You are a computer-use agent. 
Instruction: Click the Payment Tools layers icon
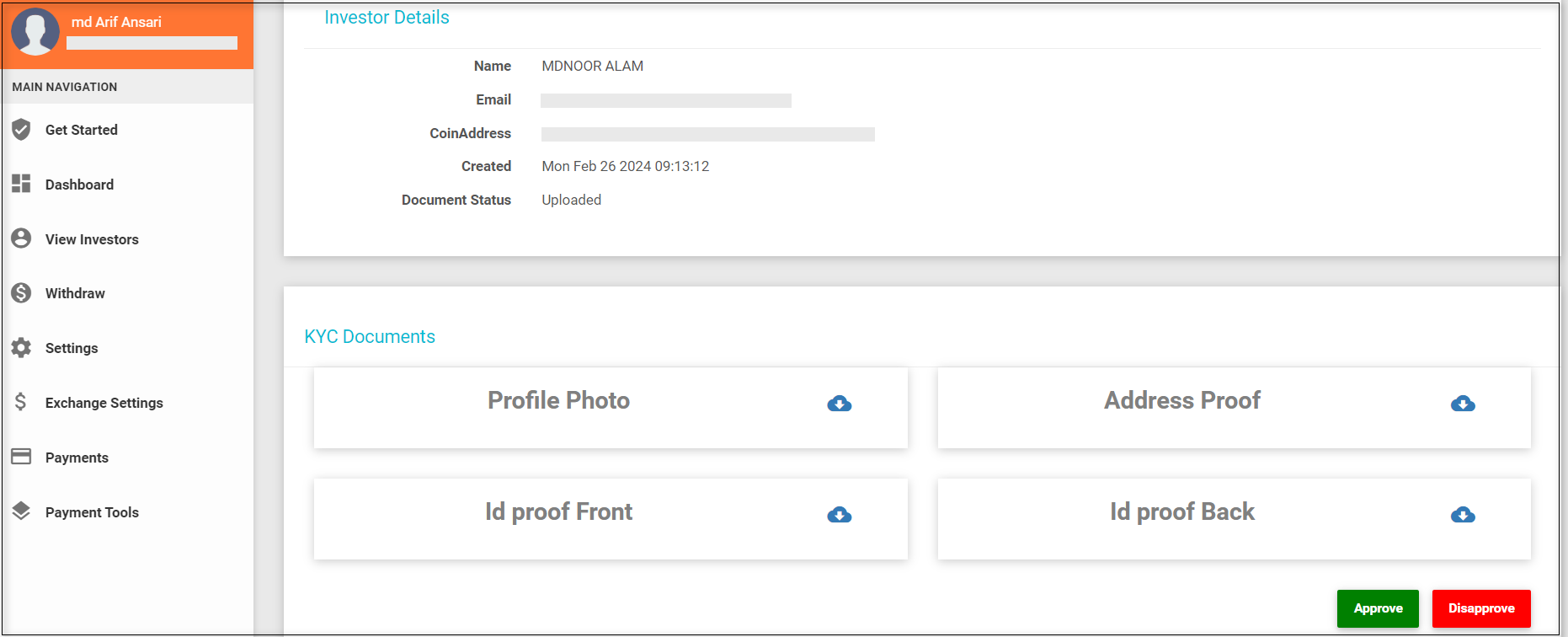tap(21, 511)
